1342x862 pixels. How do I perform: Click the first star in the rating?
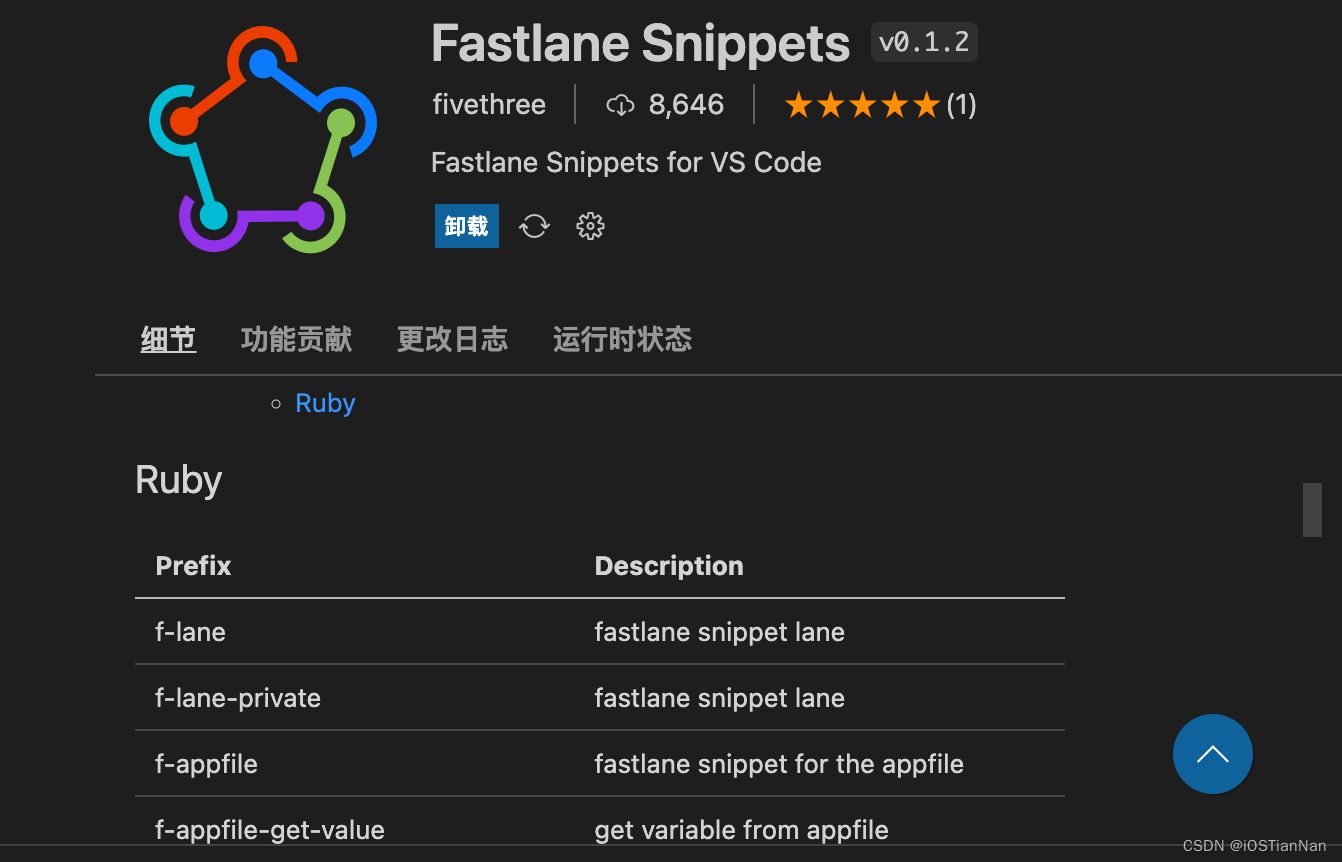pyautogui.click(x=797, y=103)
